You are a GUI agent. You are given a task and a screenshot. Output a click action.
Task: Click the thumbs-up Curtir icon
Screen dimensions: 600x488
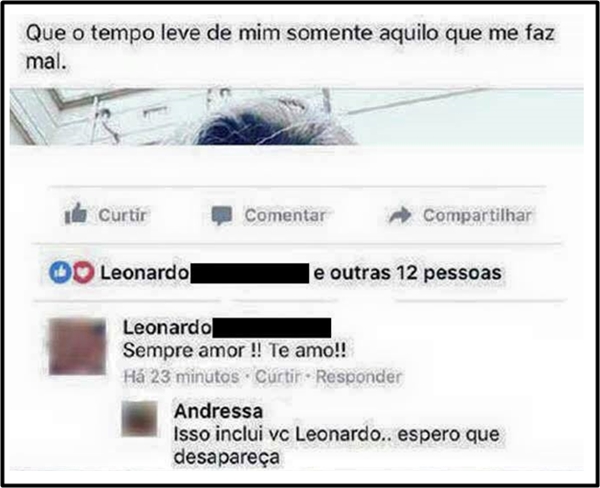[76, 213]
